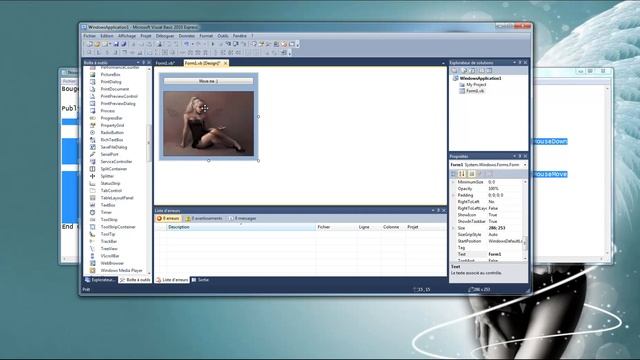Expand the Size property row
640x360 pixels.
(x=453, y=228)
